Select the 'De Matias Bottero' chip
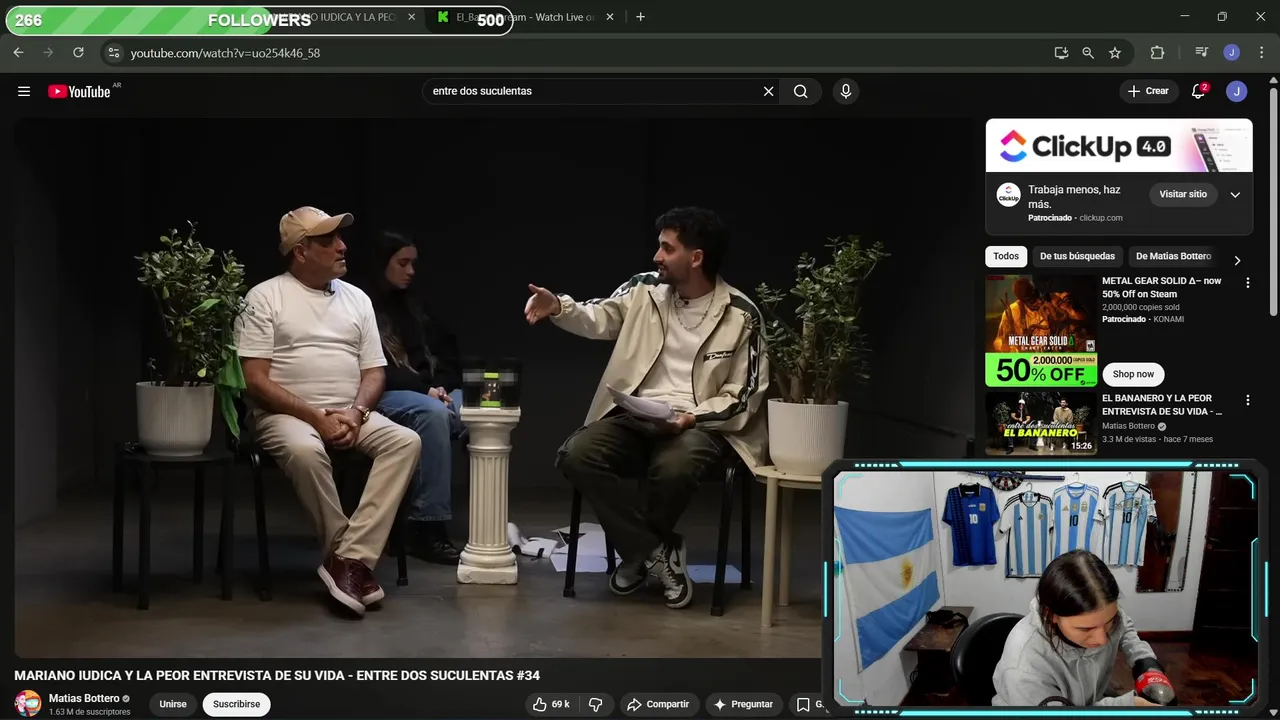Screen dimensions: 1280x720 point(1173,256)
